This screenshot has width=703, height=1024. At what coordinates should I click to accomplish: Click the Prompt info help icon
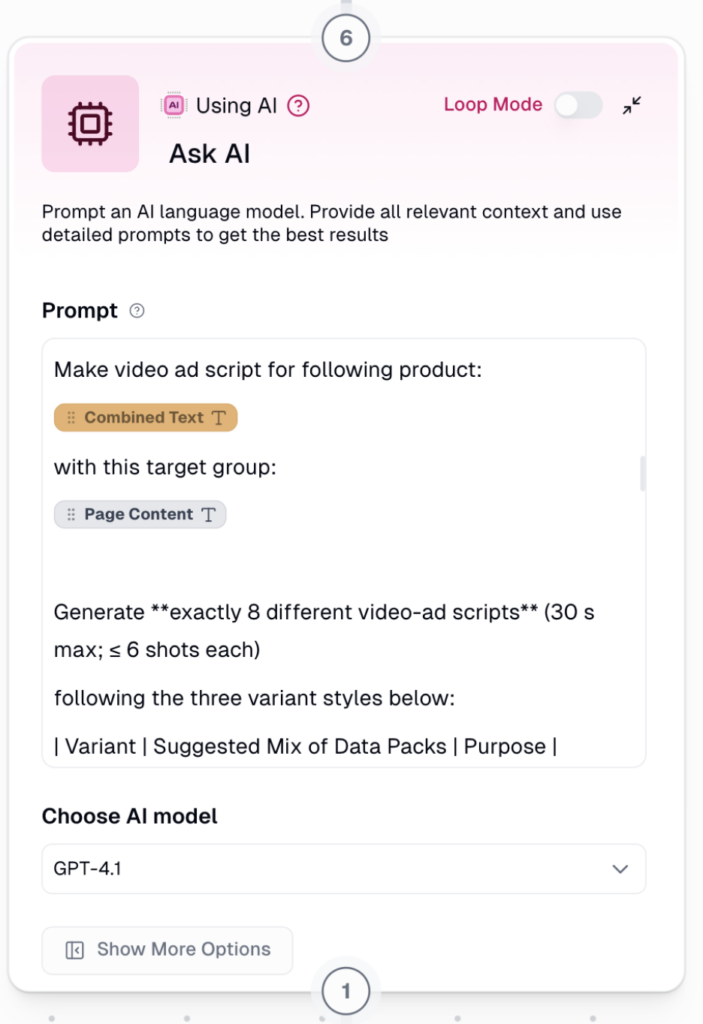click(138, 311)
